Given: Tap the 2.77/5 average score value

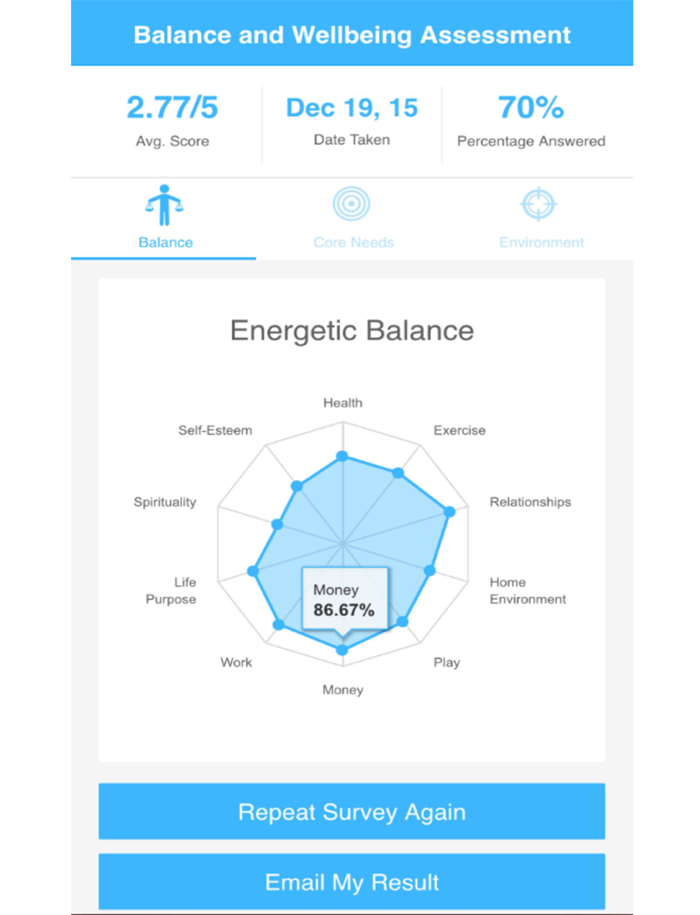Looking at the screenshot, I should 172,107.
